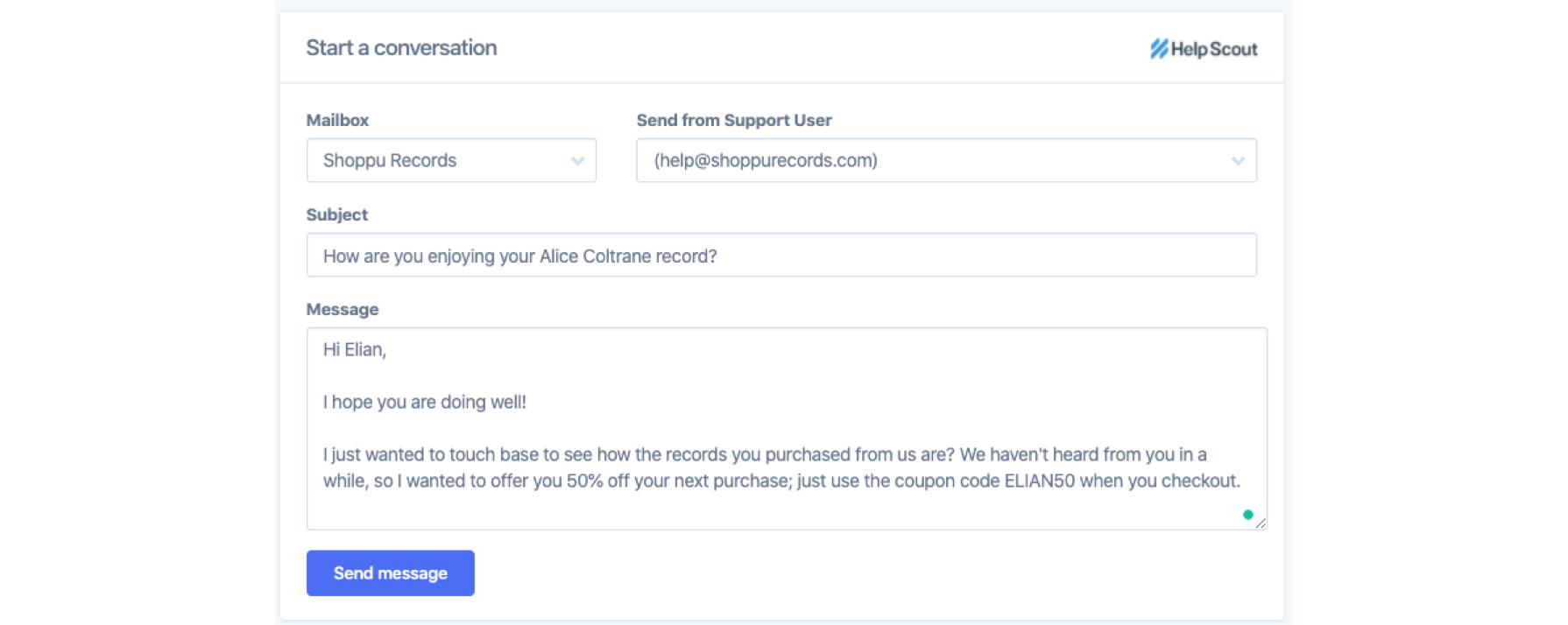This screenshot has width=1568, height=625.
Task: Click the Send from Support User label
Action: (733, 121)
